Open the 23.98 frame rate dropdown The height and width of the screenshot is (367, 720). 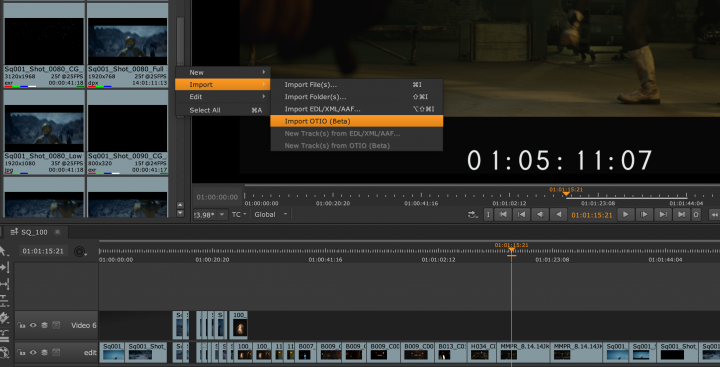coord(211,215)
